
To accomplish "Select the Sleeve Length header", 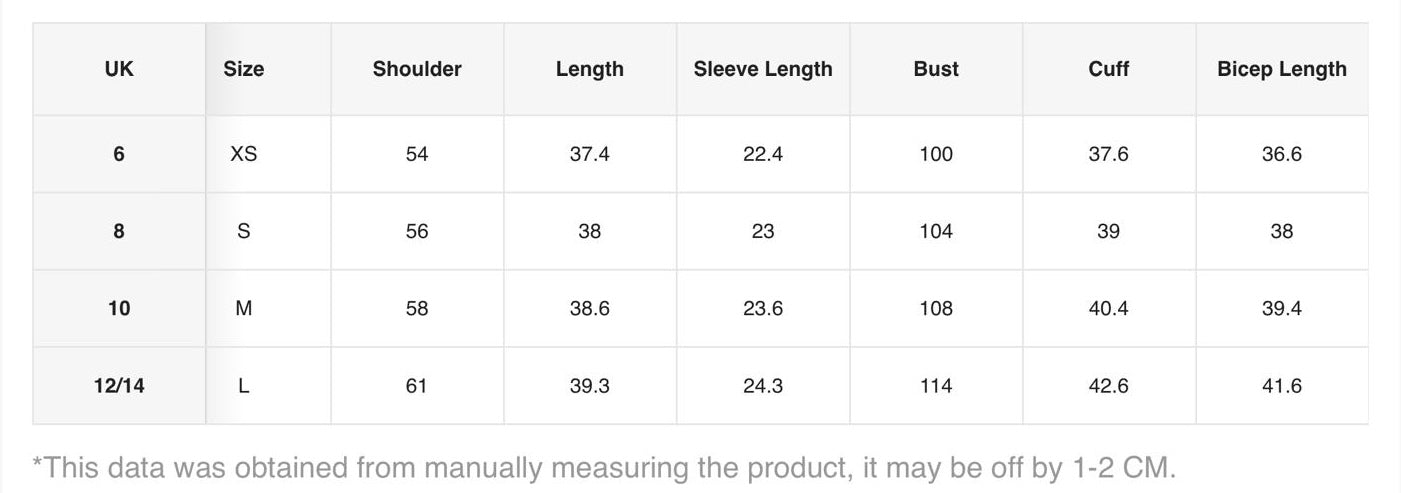I will (x=763, y=69).
